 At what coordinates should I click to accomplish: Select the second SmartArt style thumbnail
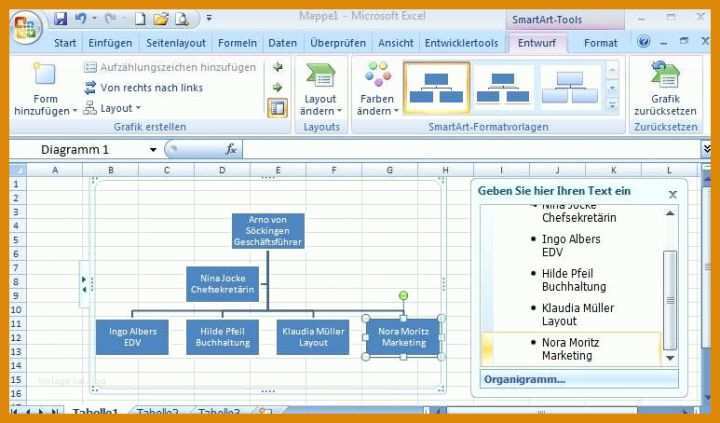tap(503, 88)
